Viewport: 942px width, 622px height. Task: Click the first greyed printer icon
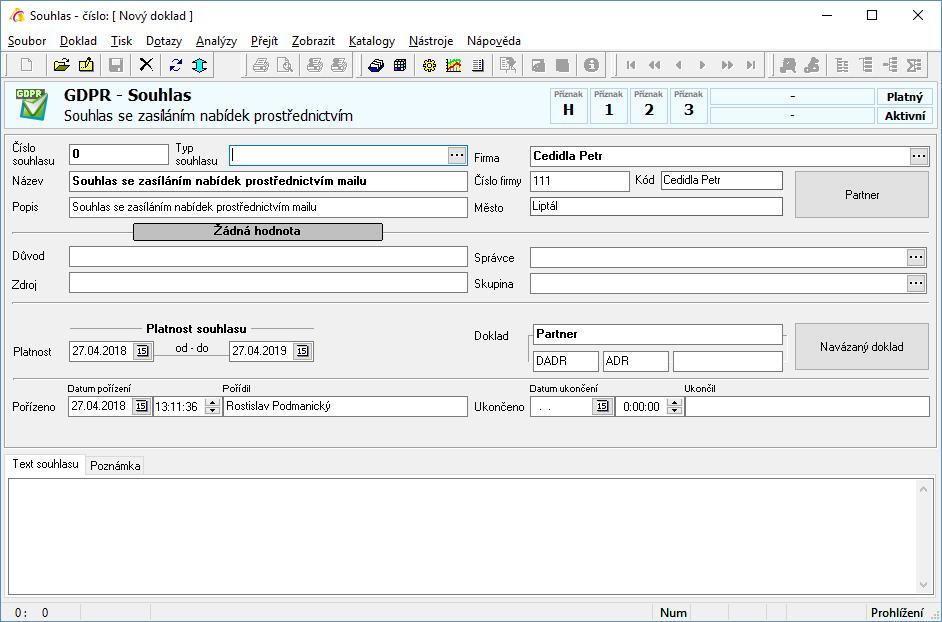(260, 65)
